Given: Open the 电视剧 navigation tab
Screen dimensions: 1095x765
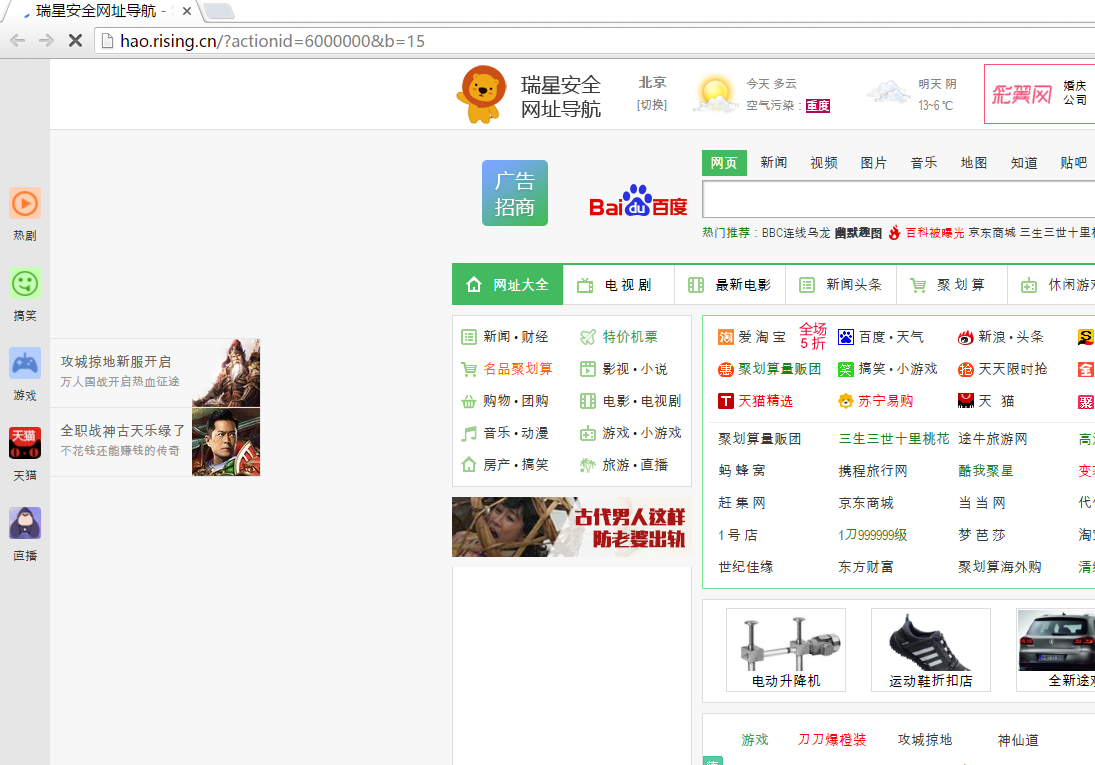Looking at the screenshot, I should tap(619, 285).
